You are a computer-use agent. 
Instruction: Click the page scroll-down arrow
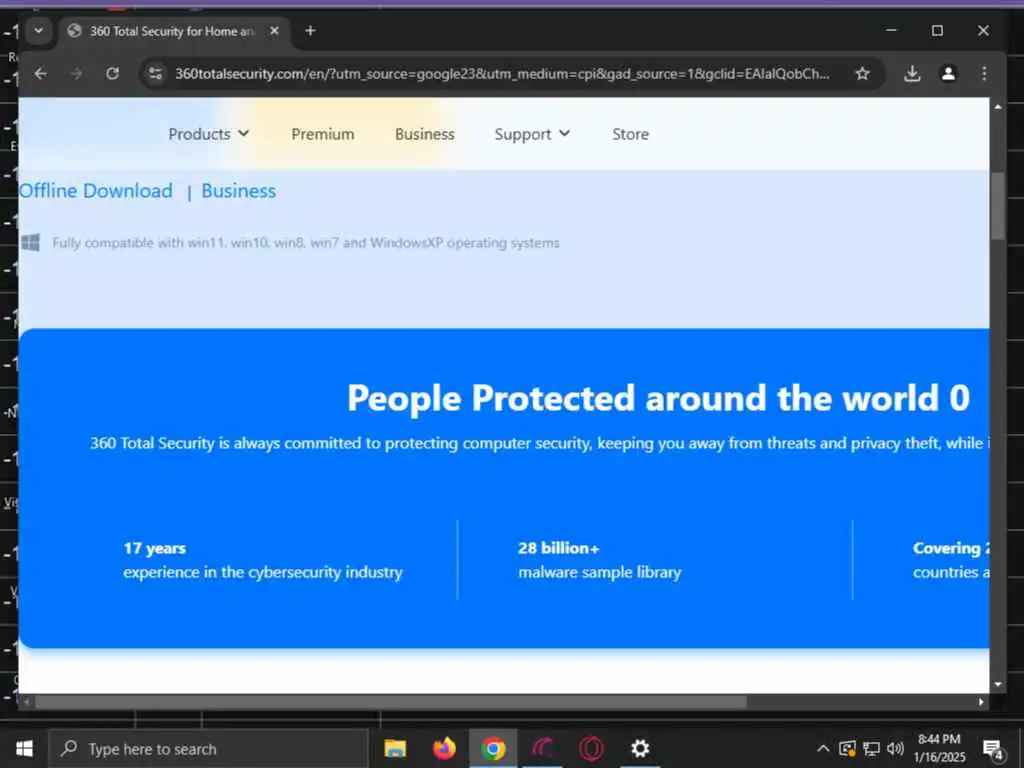point(997,684)
